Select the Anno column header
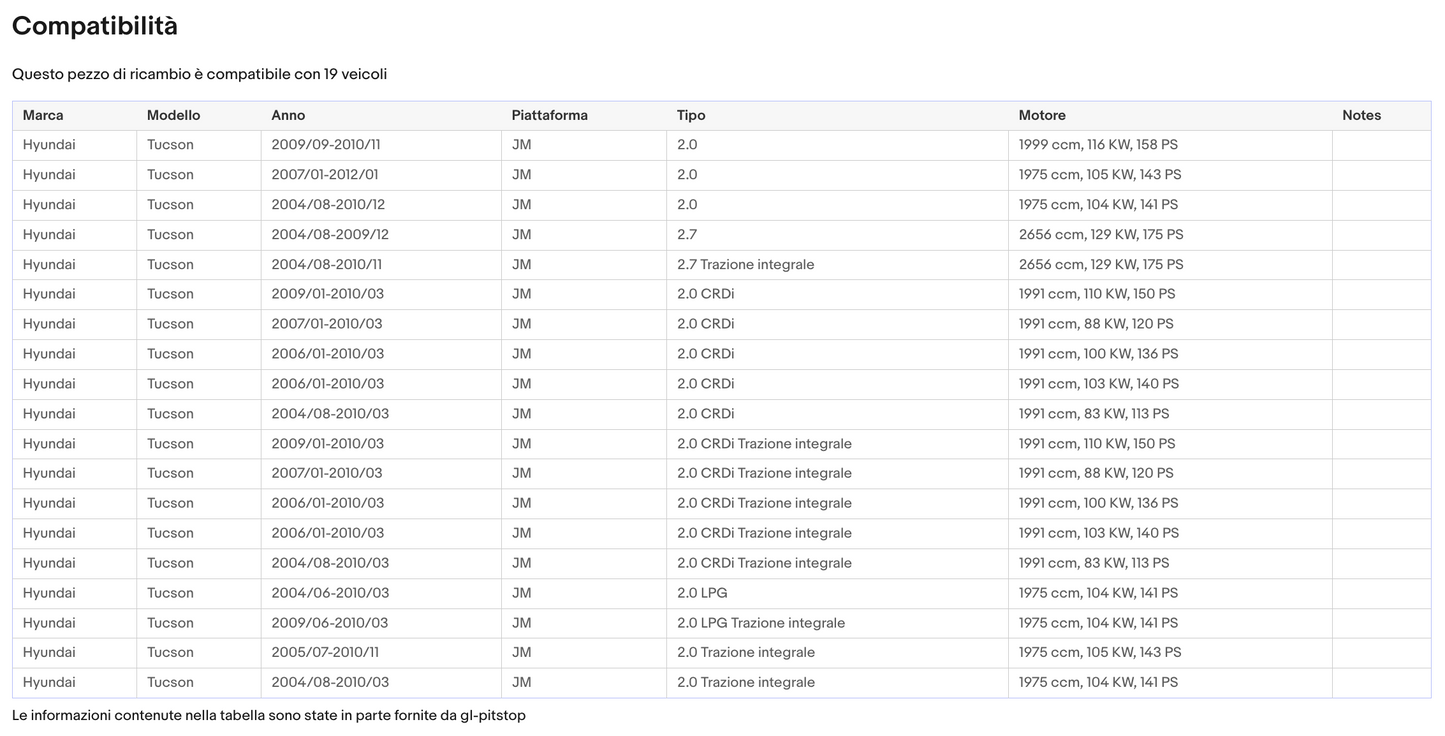 (x=288, y=115)
